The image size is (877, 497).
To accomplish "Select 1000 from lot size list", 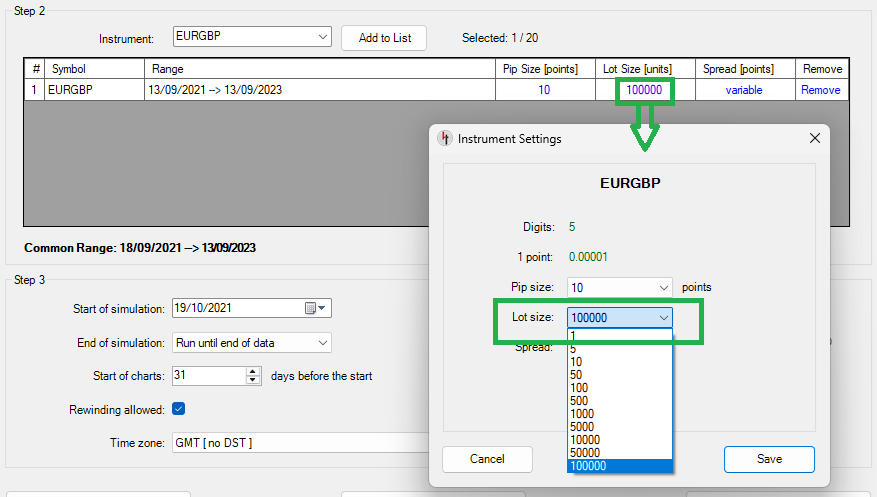I will click(x=583, y=414).
